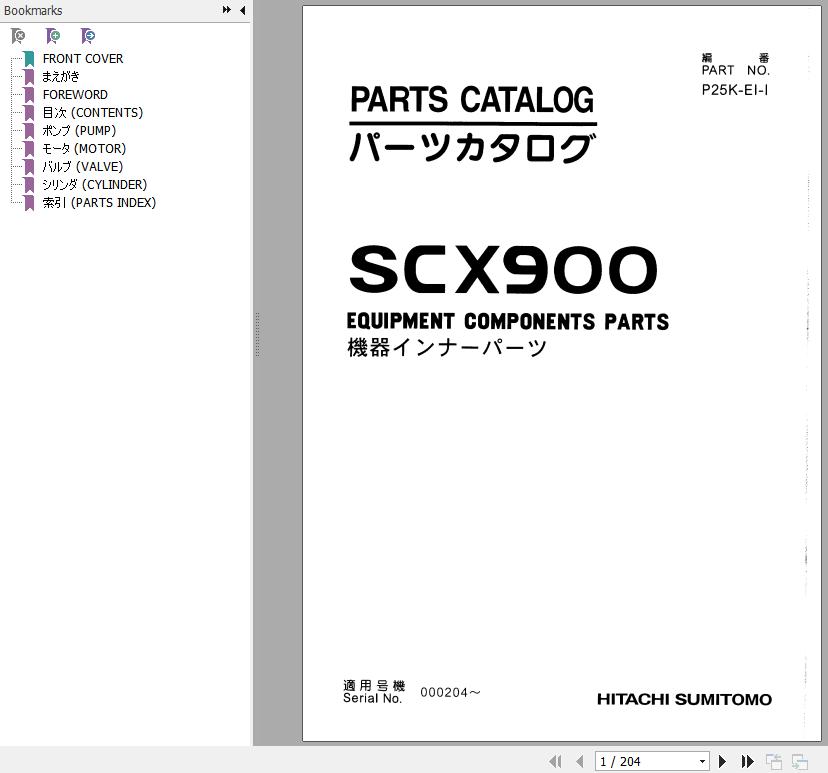Jump to バルブ (VALVE) bookmark
The image size is (828, 773).
point(83,166)
